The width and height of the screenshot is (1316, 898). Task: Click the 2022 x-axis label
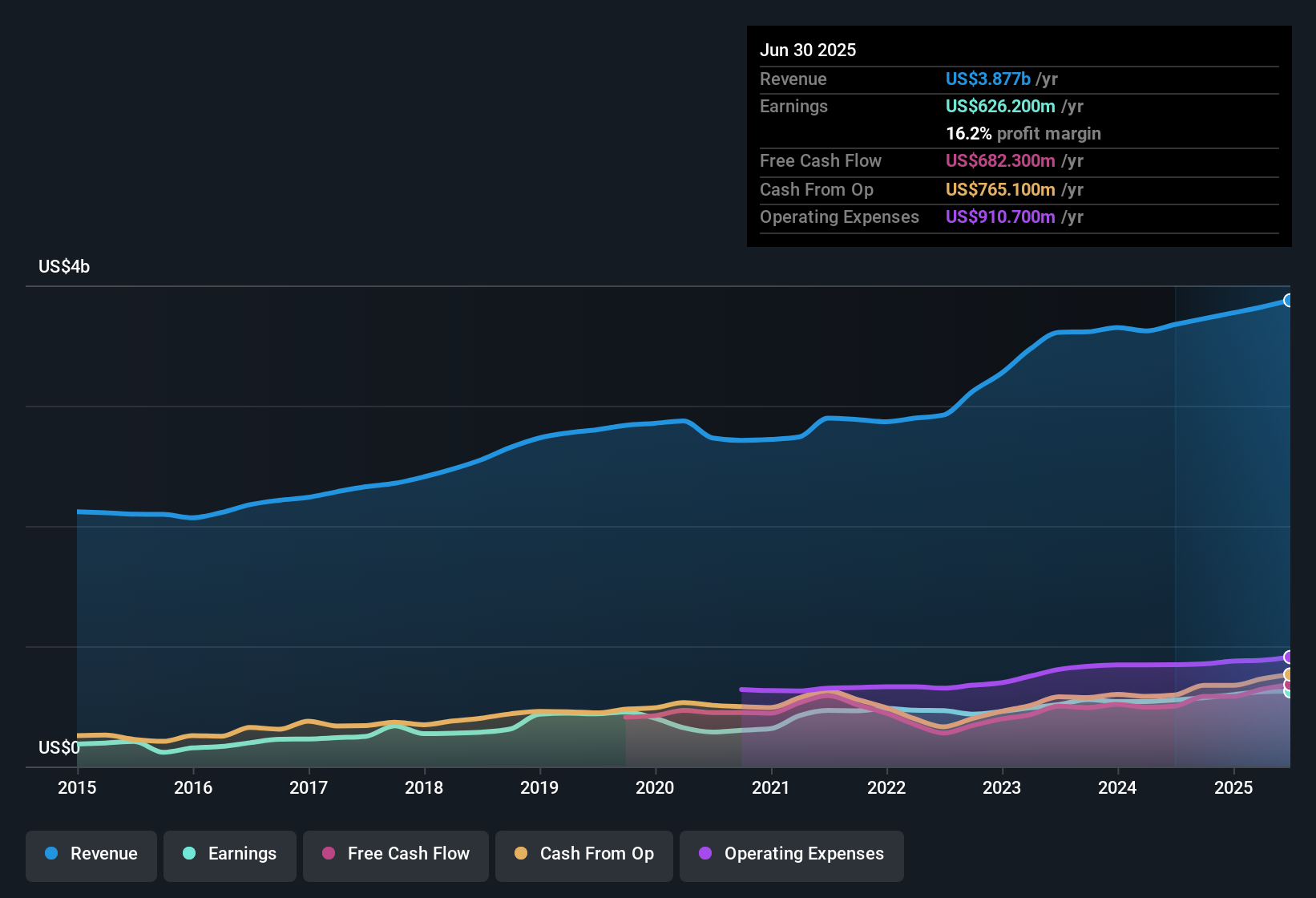(886, 787)
